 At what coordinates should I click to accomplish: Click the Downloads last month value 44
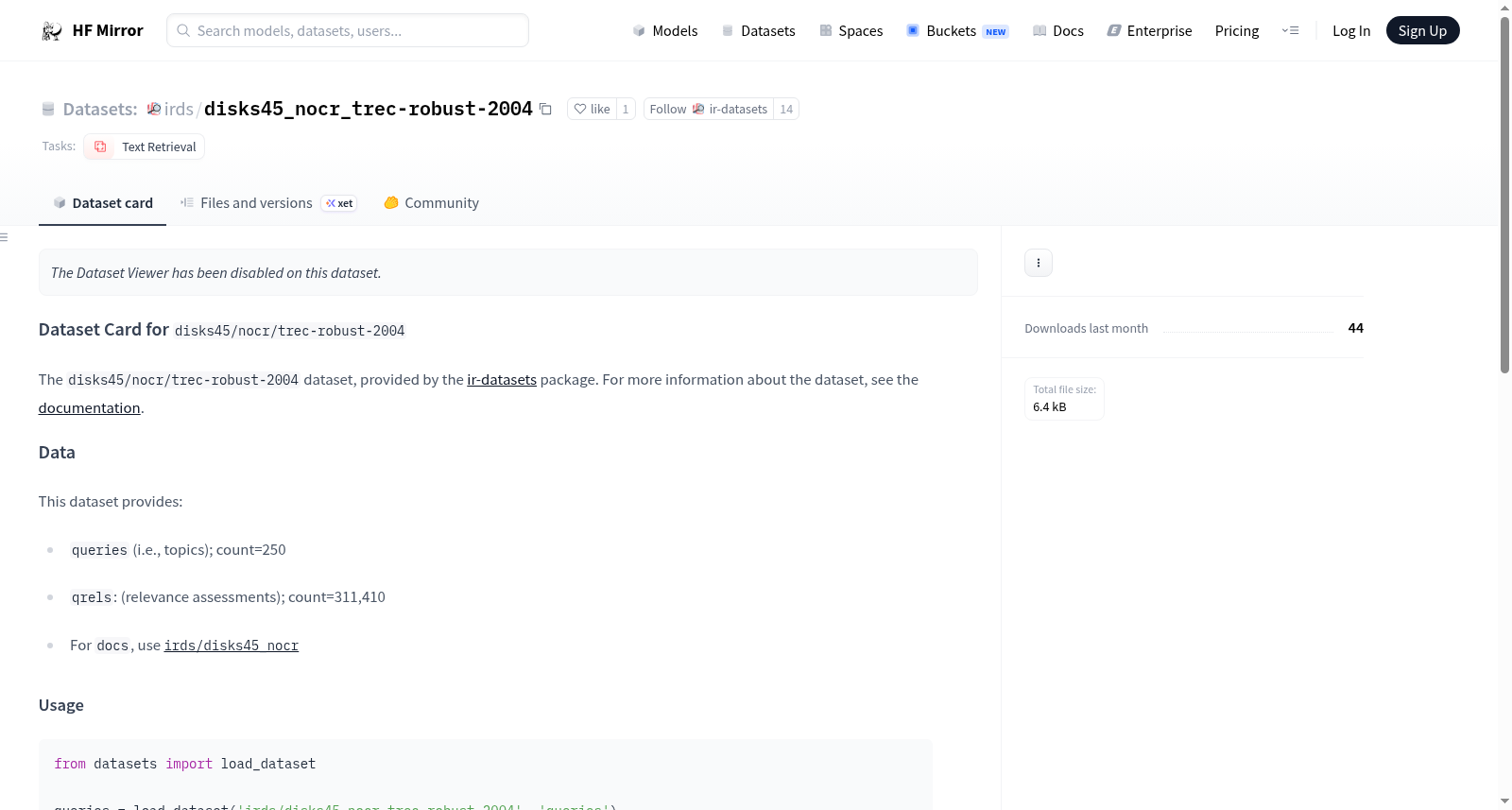coord(1355,328)
